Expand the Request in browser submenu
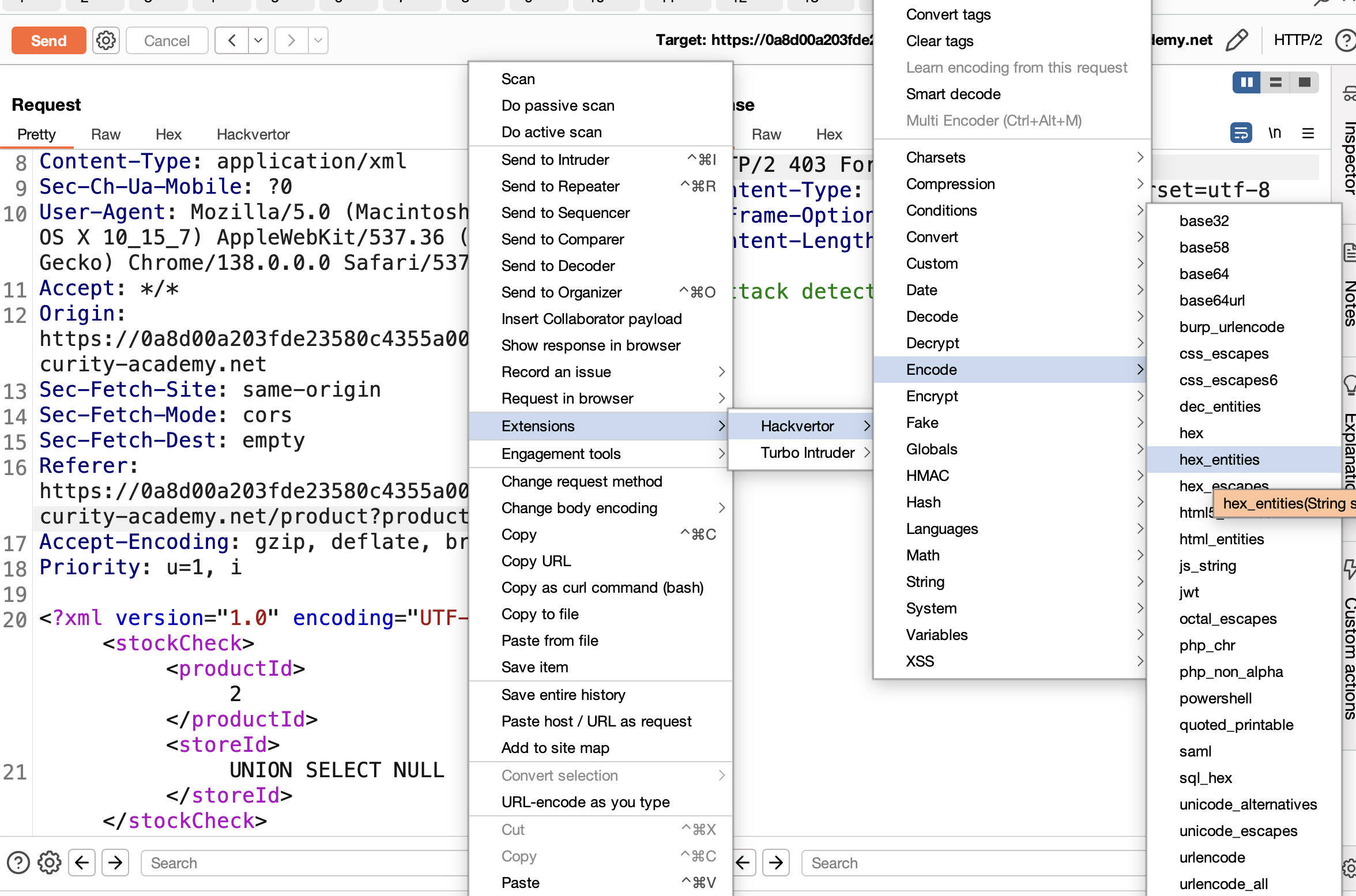Image resolution: width=1356 pixels, height=896 pixels. coord(601,398)
